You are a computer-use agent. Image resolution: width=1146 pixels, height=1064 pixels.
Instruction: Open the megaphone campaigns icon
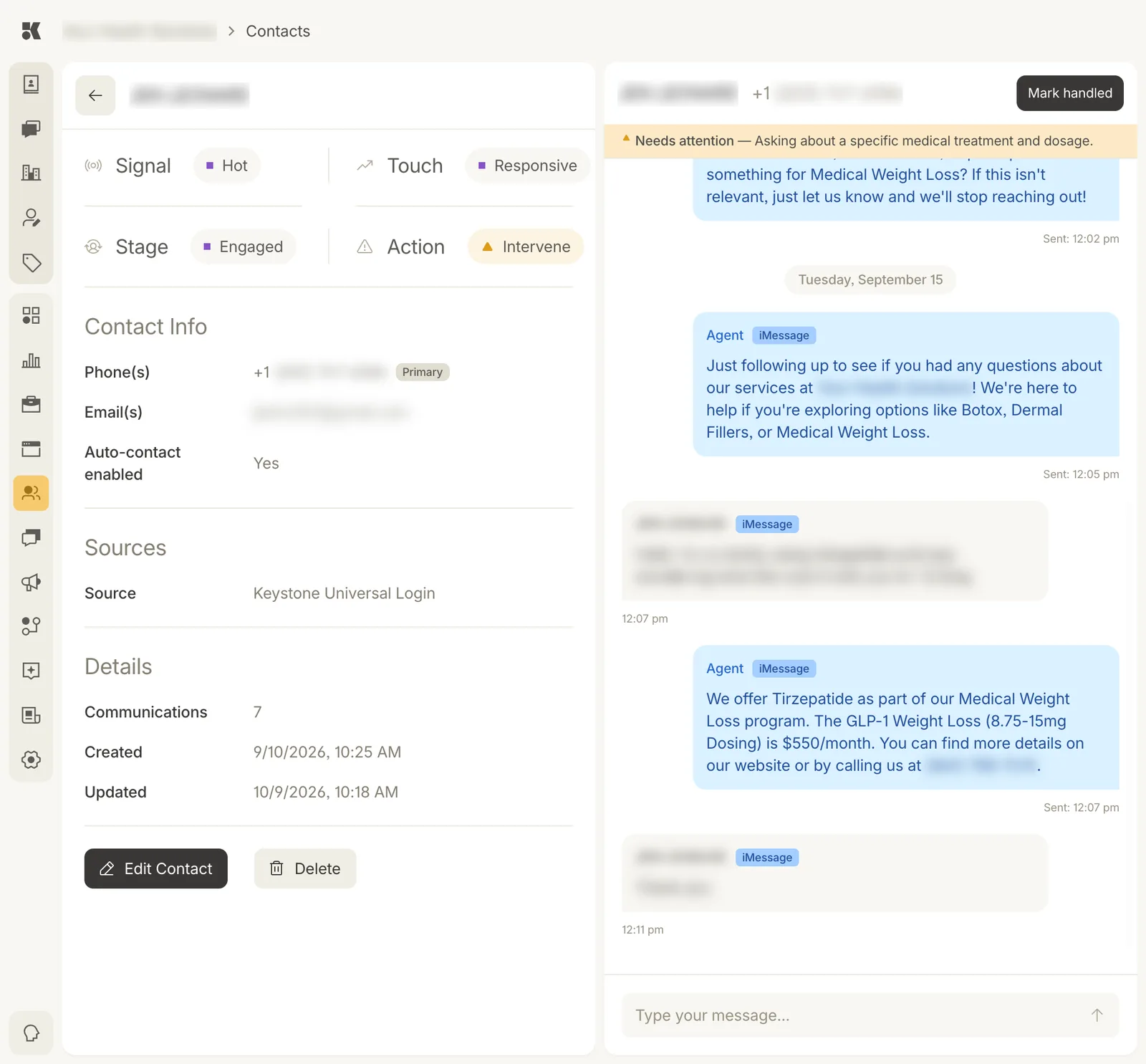tap(31, 582)
